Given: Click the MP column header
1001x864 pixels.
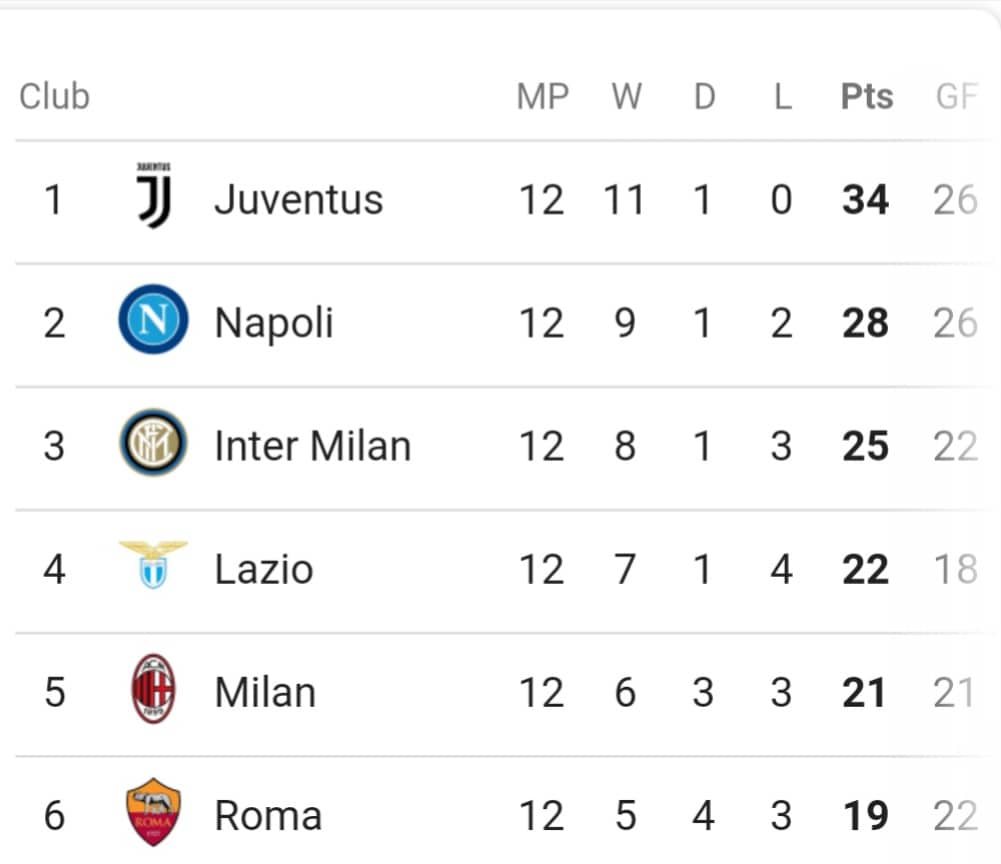Looking at the screenshot, I should pos(543,96).
